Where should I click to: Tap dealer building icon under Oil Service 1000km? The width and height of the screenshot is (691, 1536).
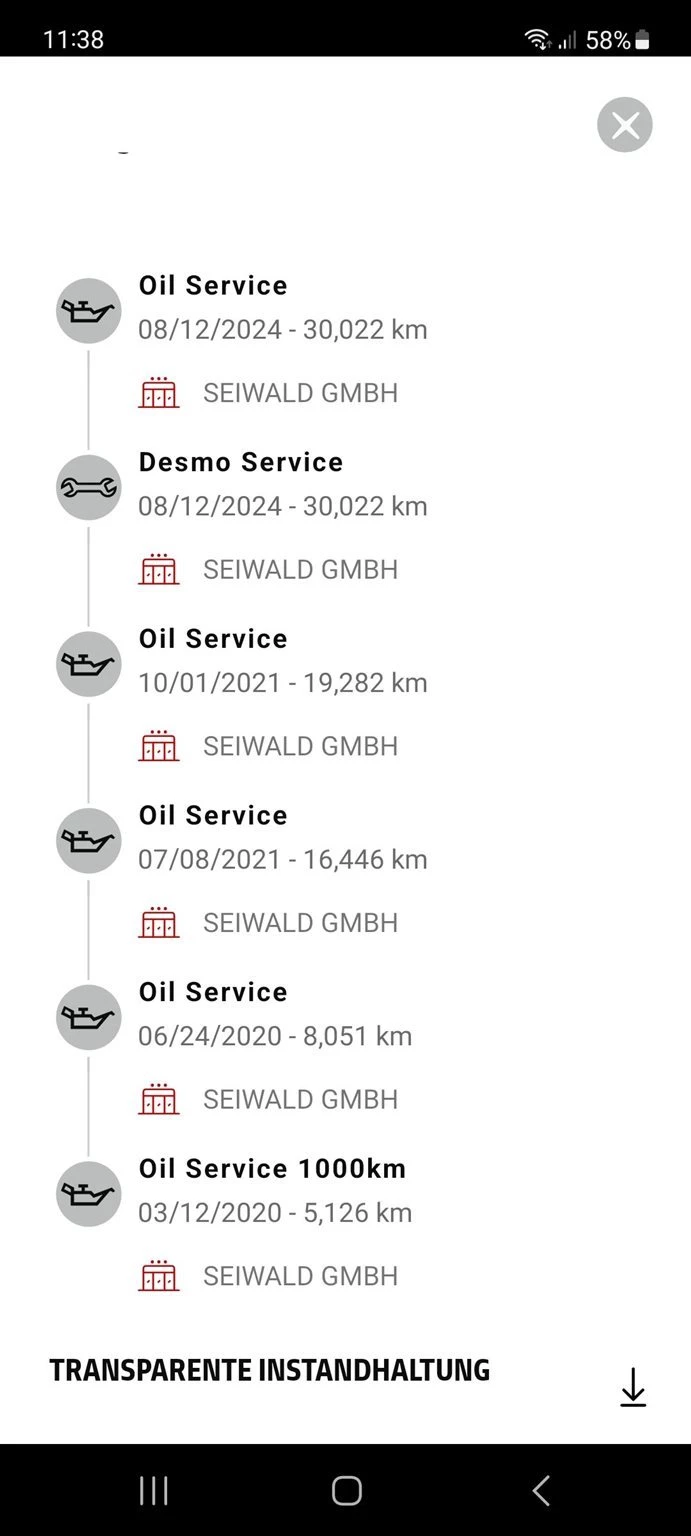159,1276
